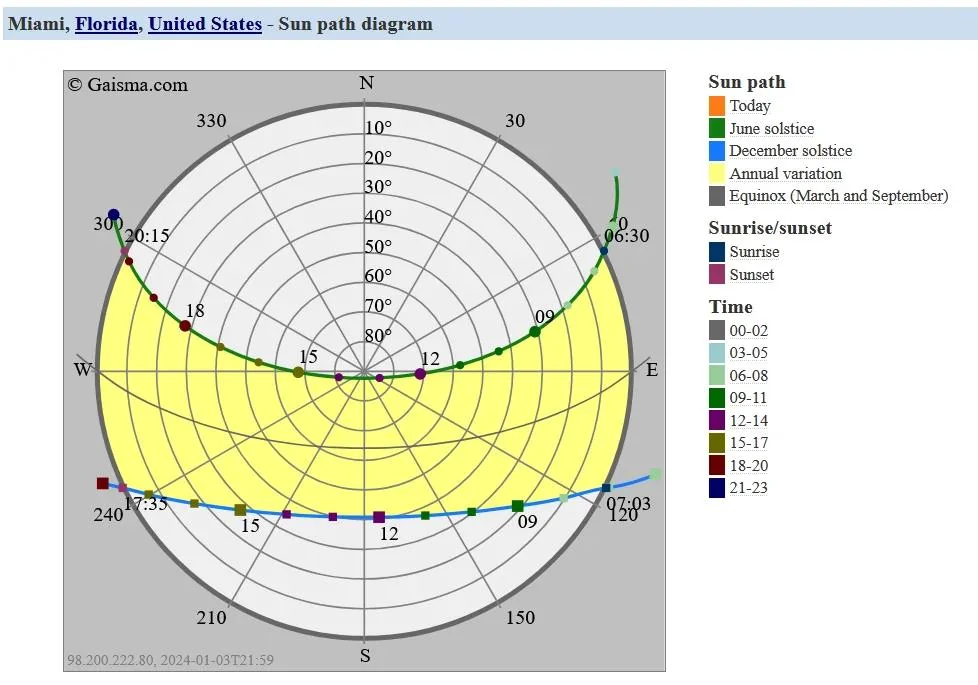
Task: Select the Sunset legend label
Action: pyautogui.click(x=752, y=274)
